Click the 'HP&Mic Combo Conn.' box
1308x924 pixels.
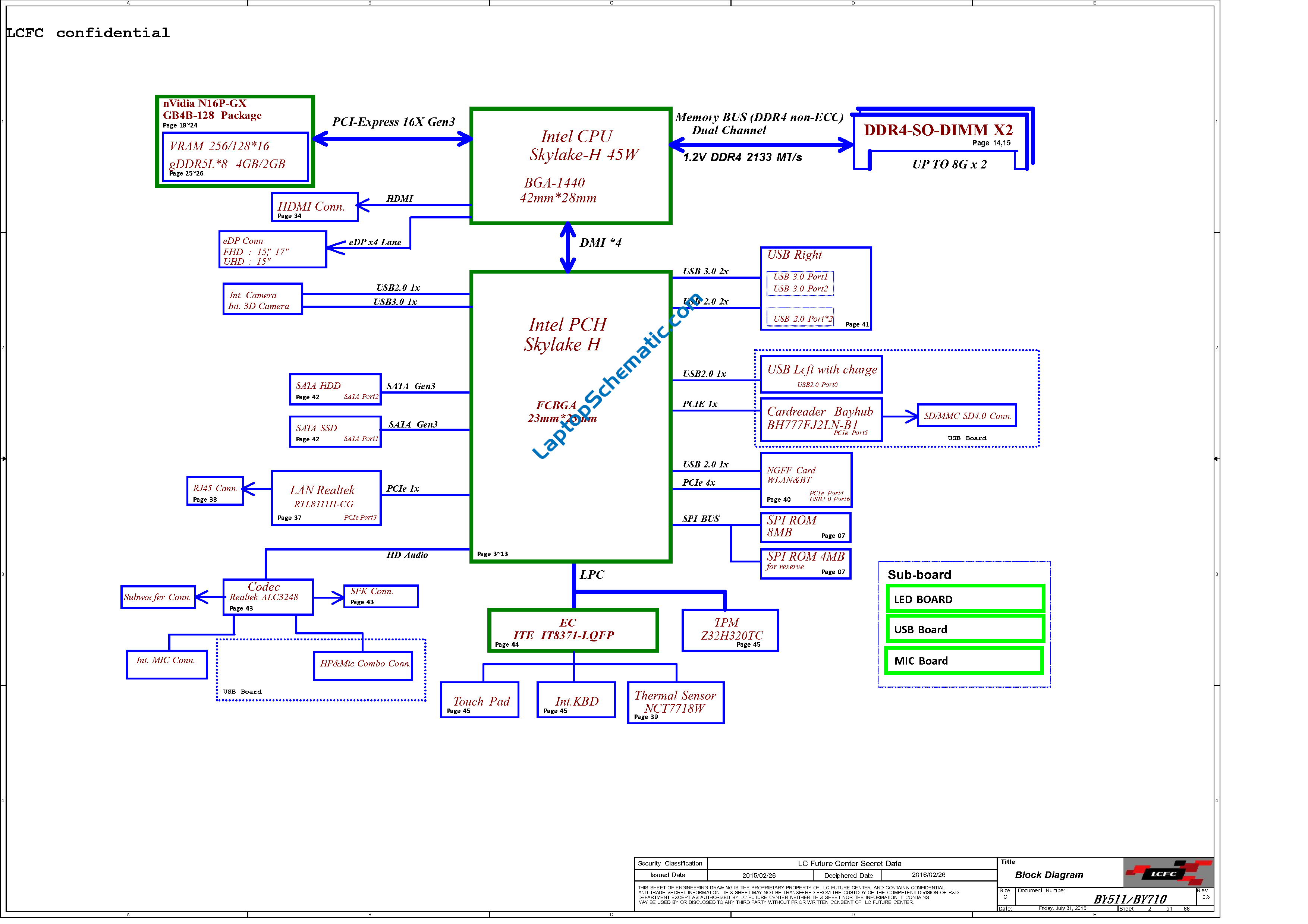click(363, 666)
